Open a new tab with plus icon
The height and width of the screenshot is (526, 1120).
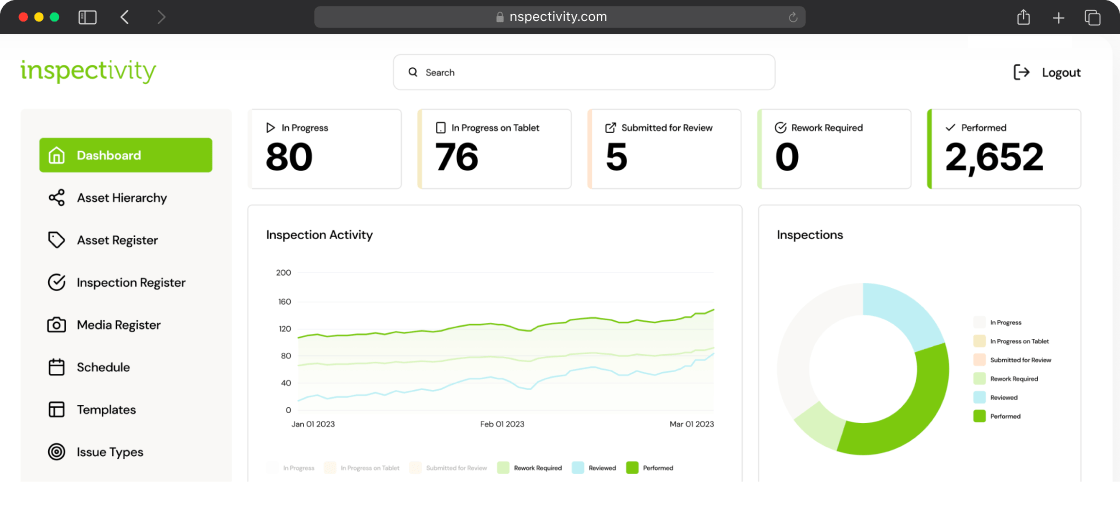[1059, 18]
